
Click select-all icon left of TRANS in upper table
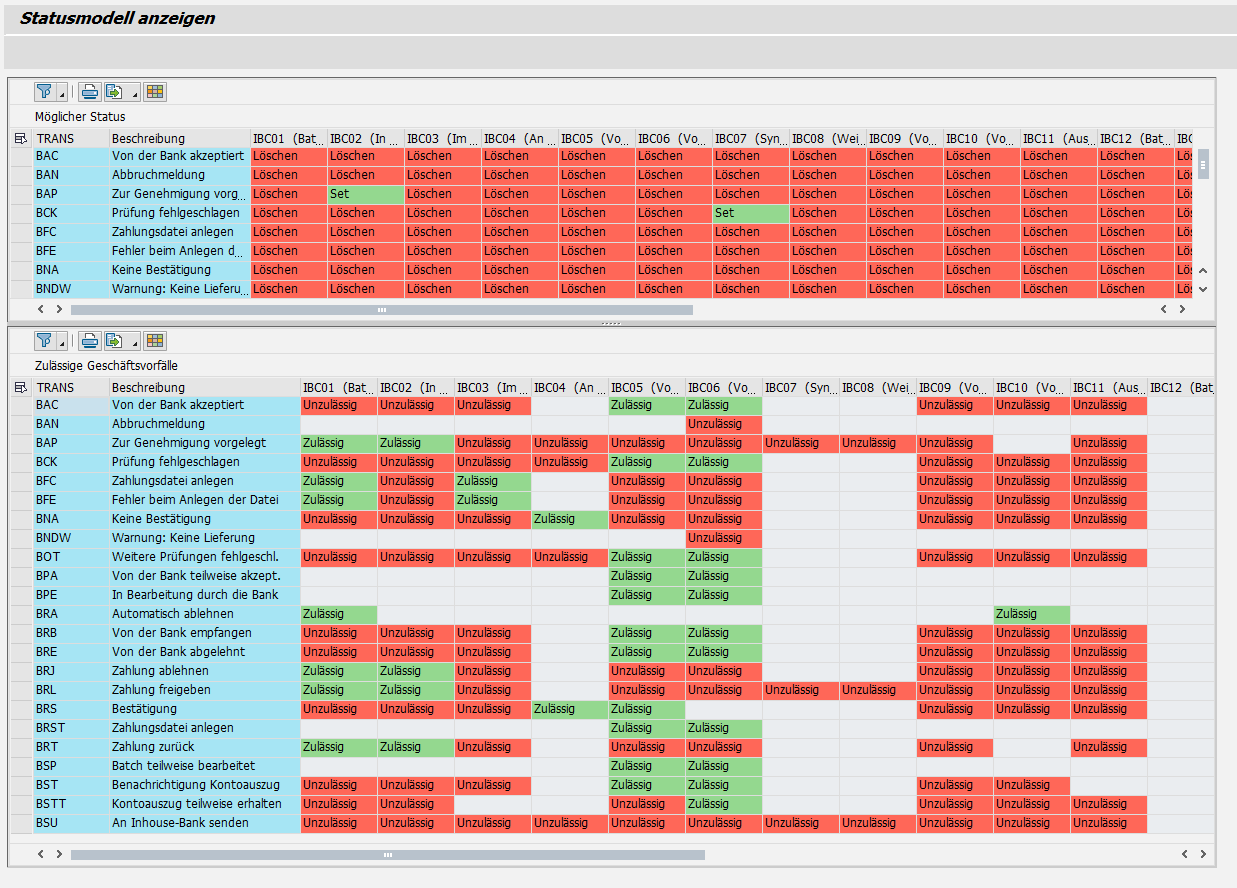(x=21, y=139)
